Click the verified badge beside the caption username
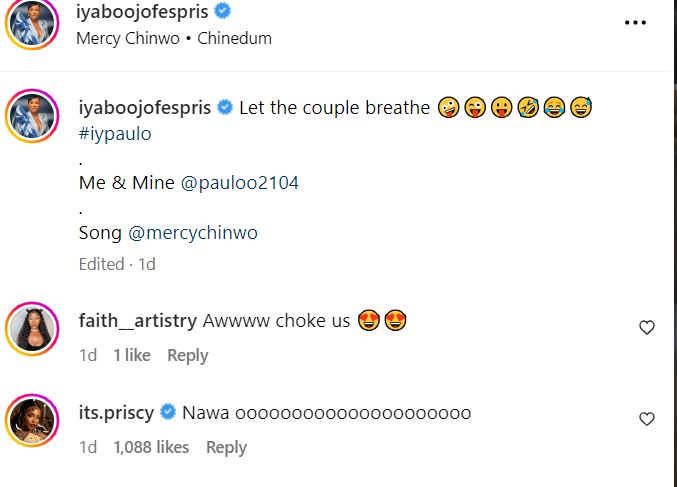Screen dimensions: 677x487 226,108
